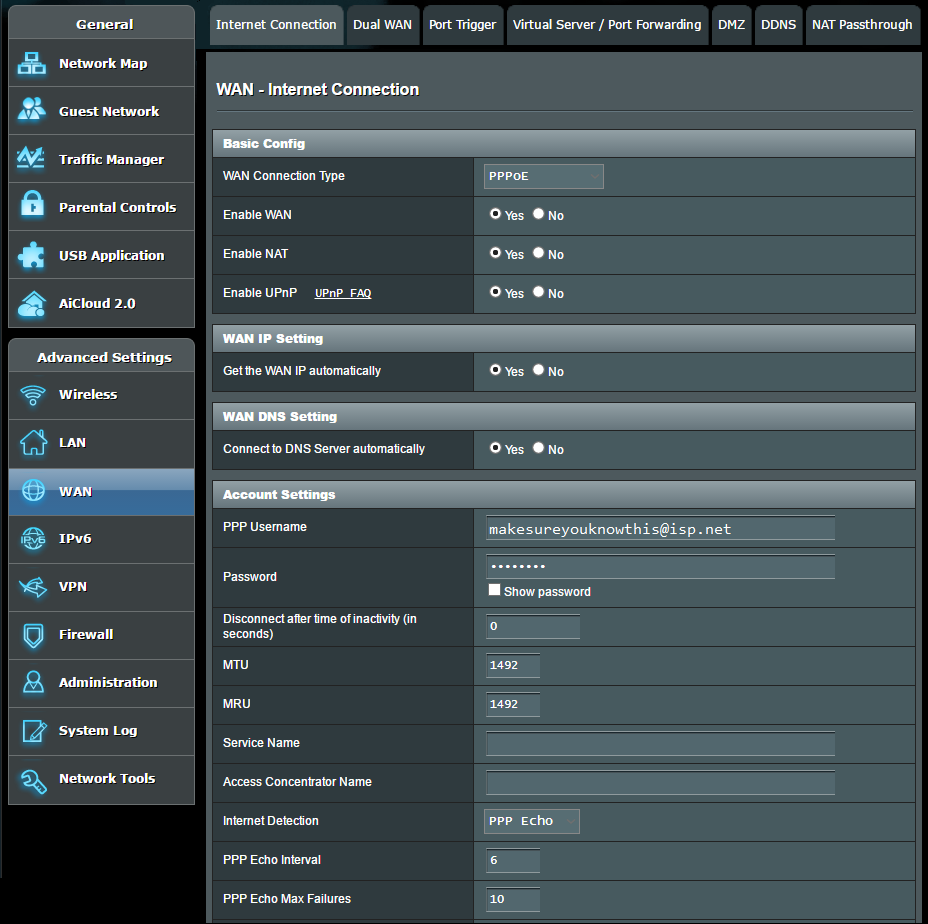This screenshot has width=928, height=924.
Task: Click the USB Application puzzle icon
Action: coord(31,255)
